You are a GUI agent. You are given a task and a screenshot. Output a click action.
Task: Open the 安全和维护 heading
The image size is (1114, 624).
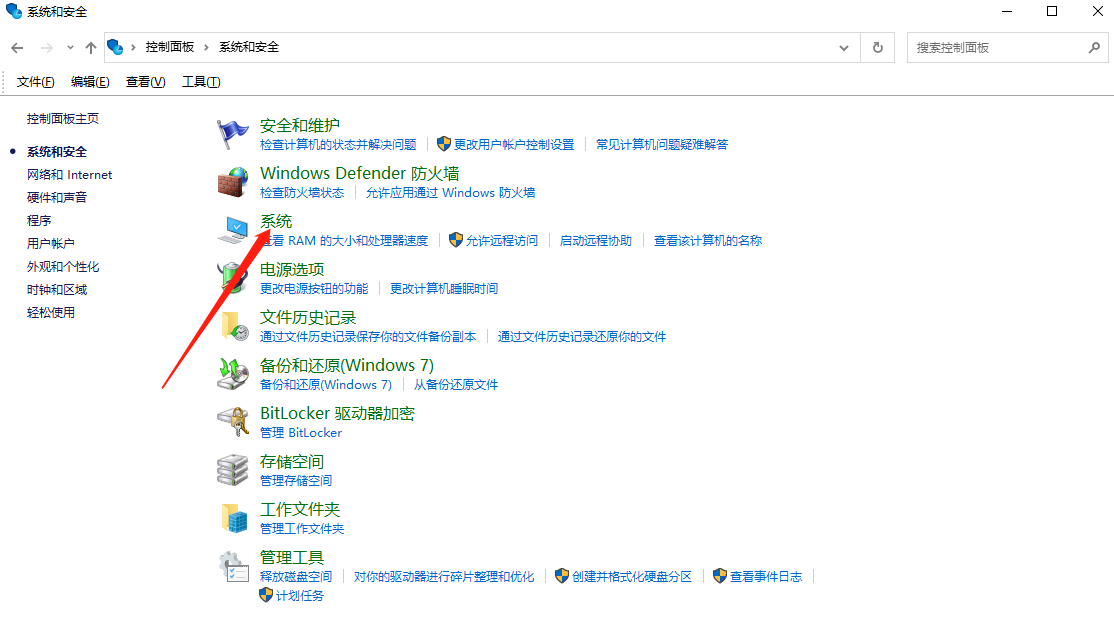coord(300,125)
